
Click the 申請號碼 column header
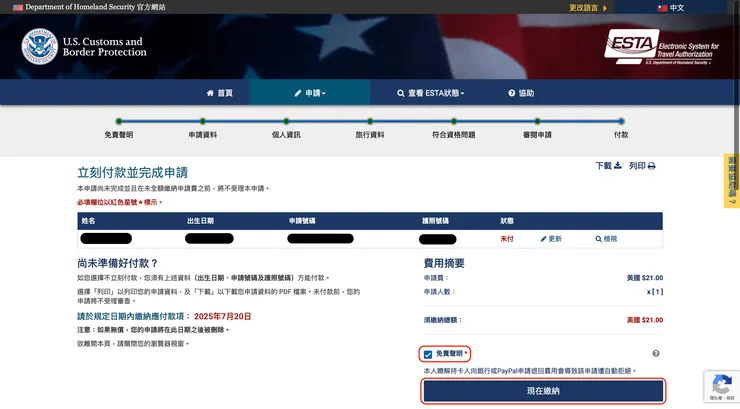point(302,221)
